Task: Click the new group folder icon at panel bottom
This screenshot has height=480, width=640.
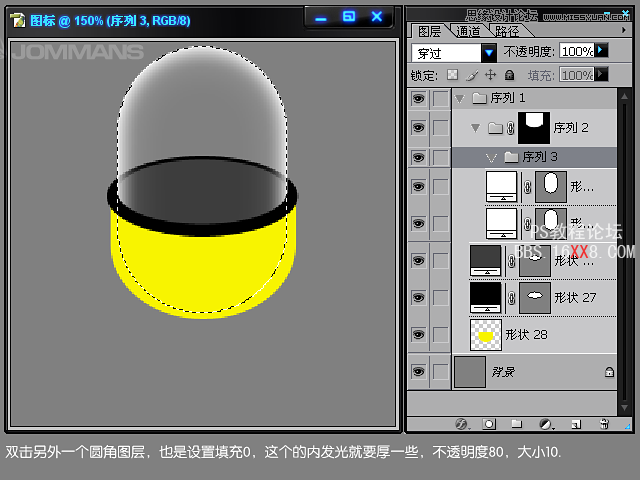Action: (518, 424)
